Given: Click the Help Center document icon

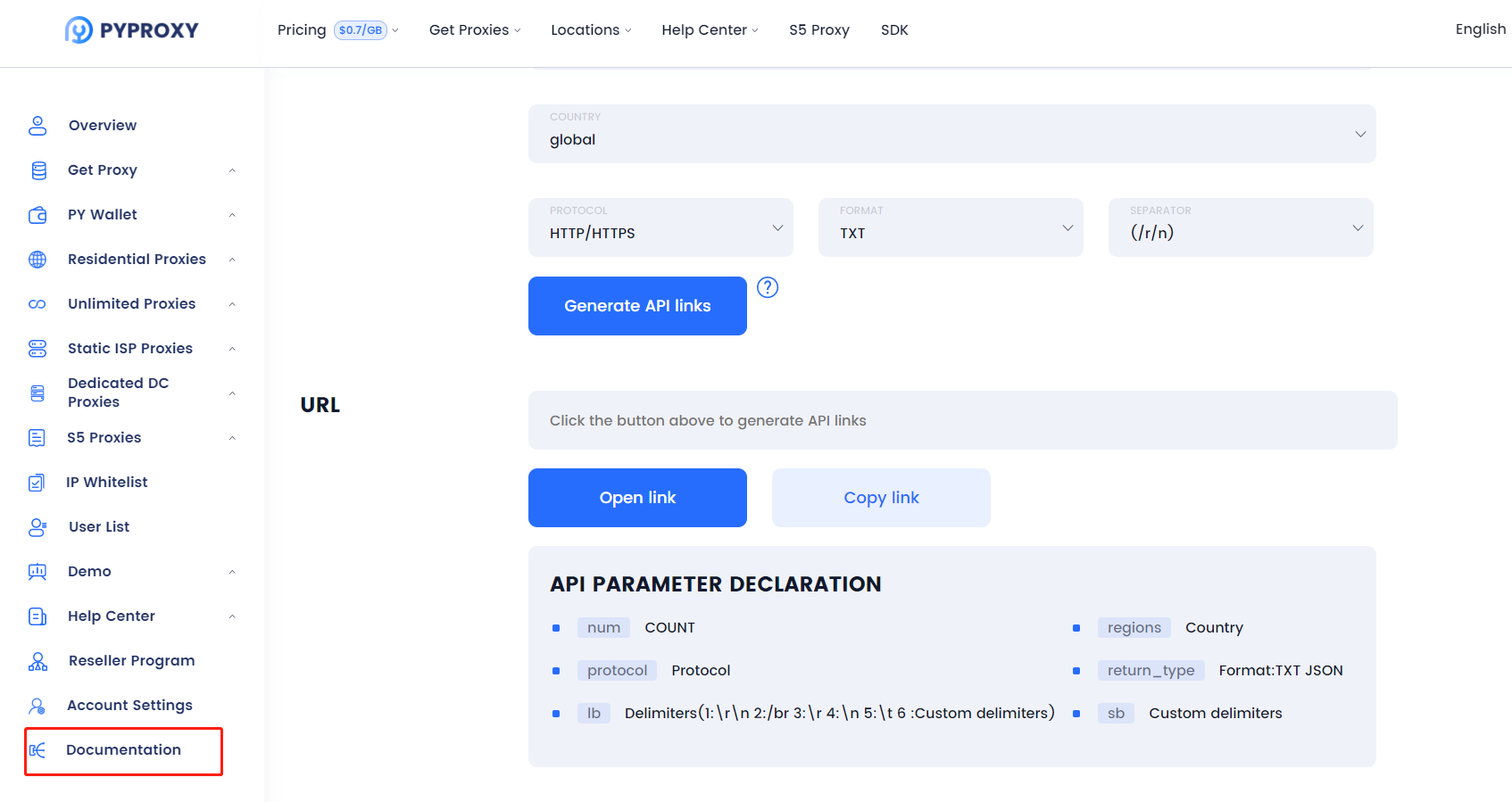Looking at the screenshot, I should [x=37, y=616].
